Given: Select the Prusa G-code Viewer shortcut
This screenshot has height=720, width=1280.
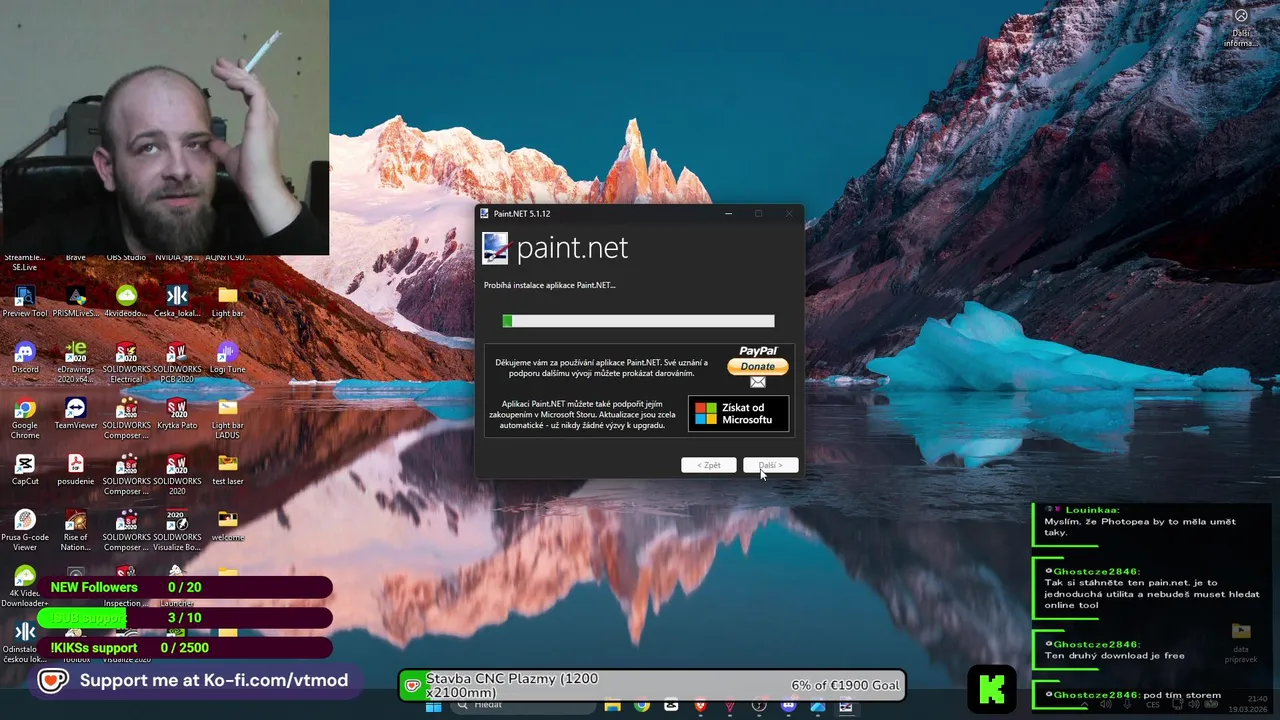Looking at the screenshot, I should pyautogui.click(x=25, y=530).
